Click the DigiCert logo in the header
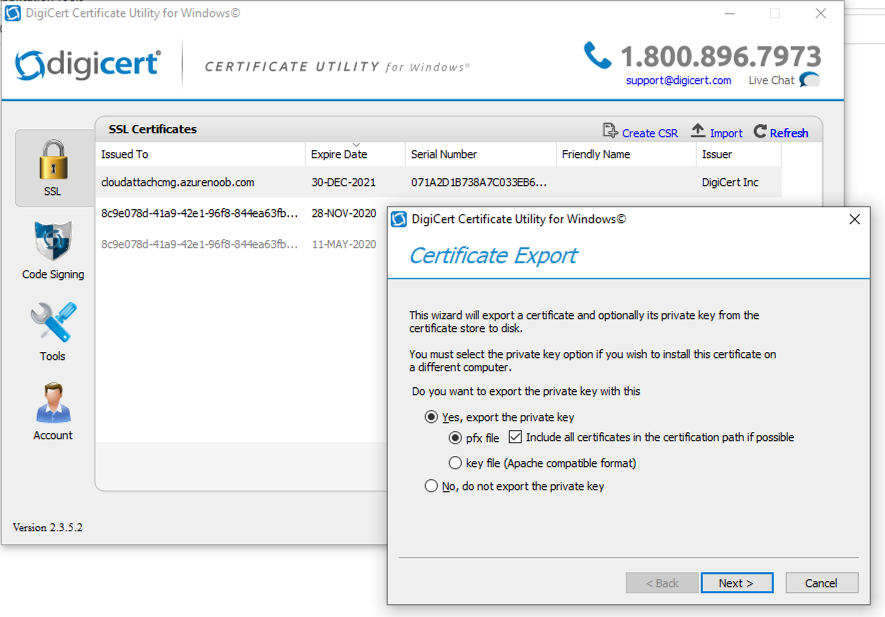 (x=87, y=64)
